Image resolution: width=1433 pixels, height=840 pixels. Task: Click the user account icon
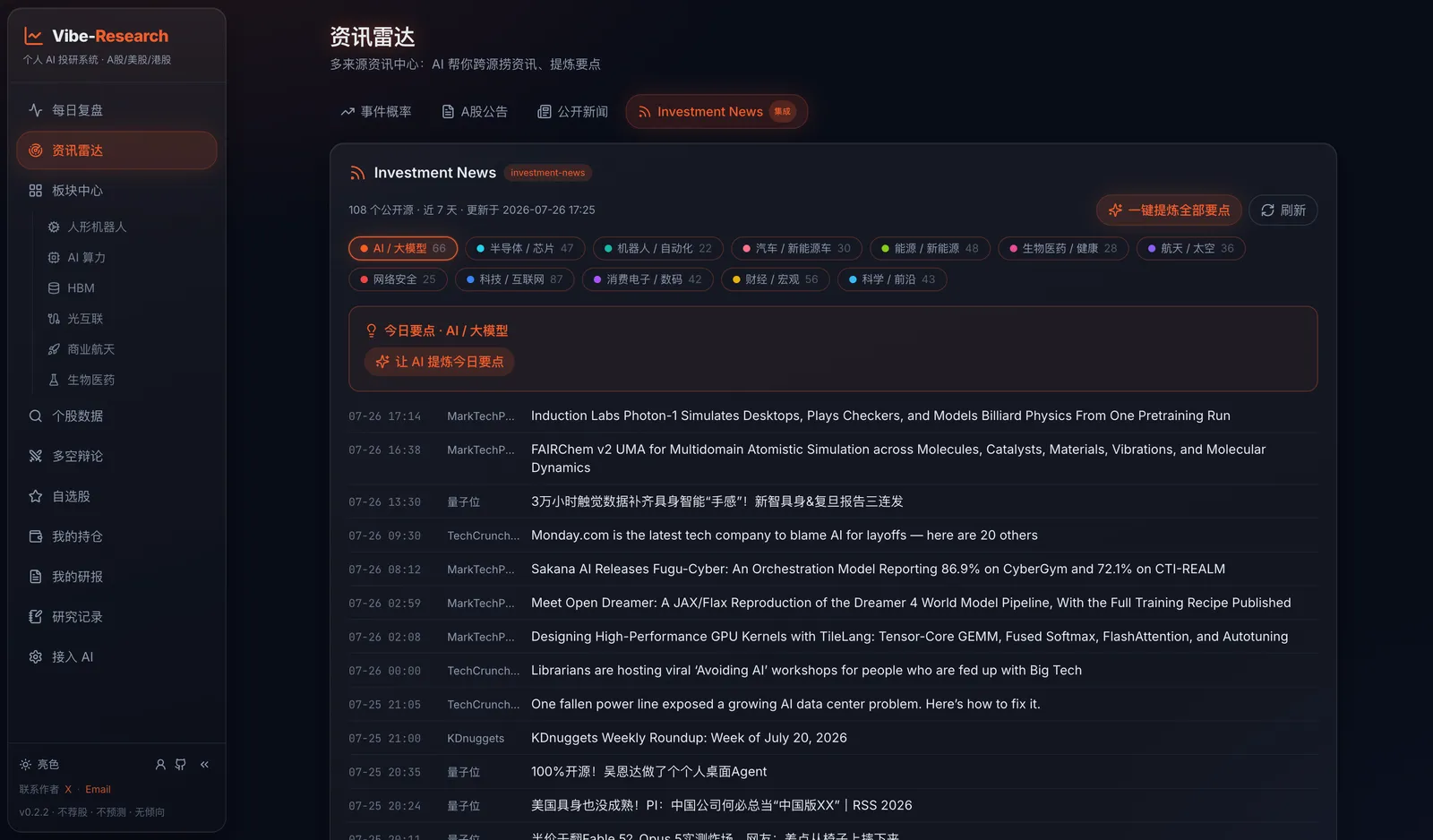[160, 765]
